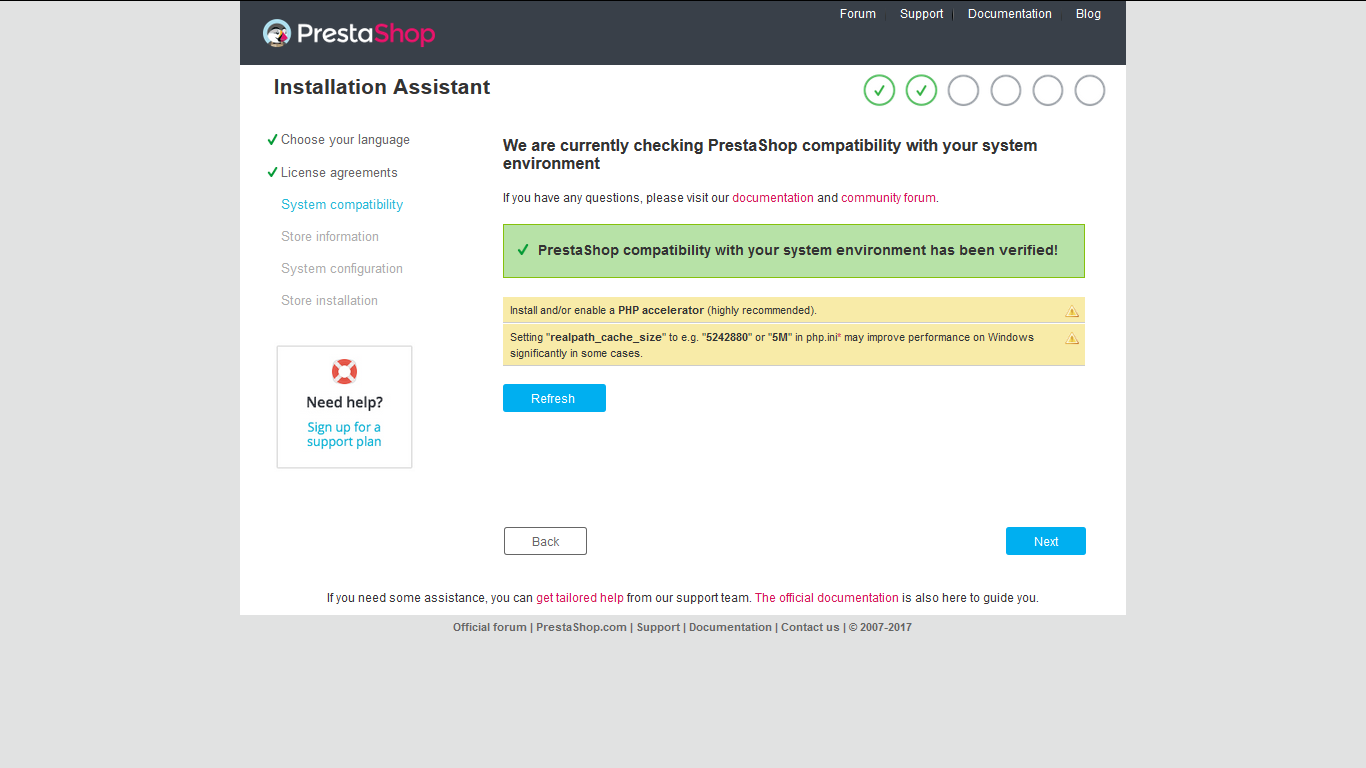1366x768 pixels.
Task: Click the third step progress circle
Action: [x=963, y=90]
